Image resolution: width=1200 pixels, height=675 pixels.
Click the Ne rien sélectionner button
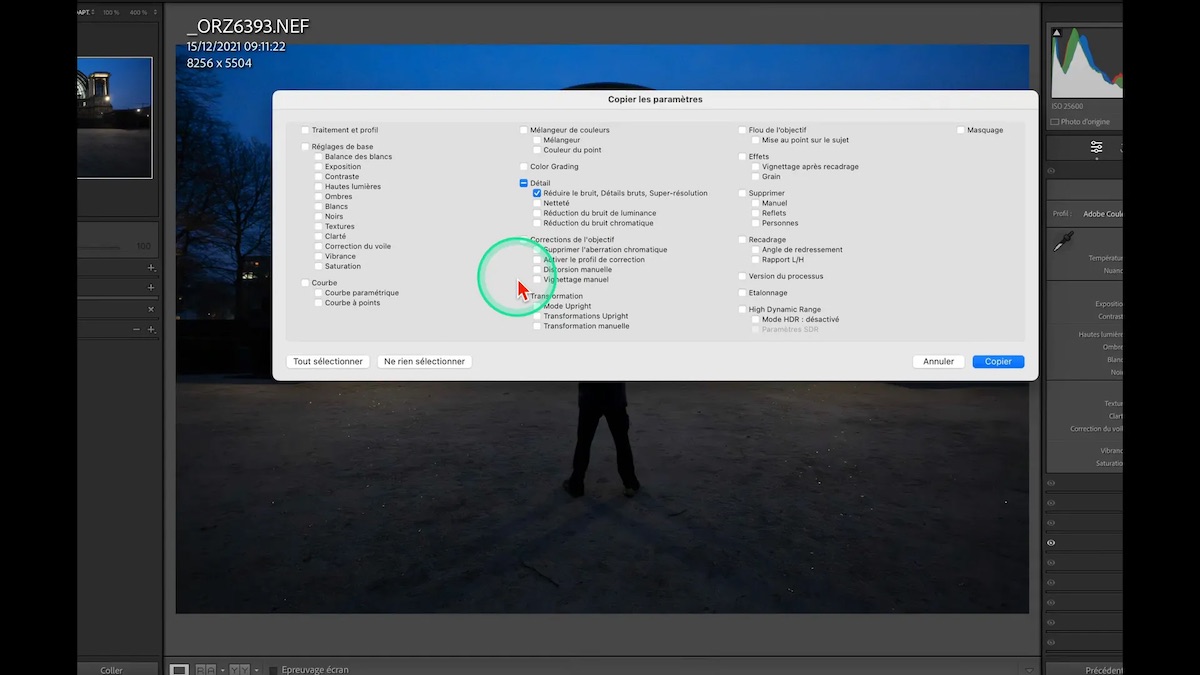[x=424, y=361]
